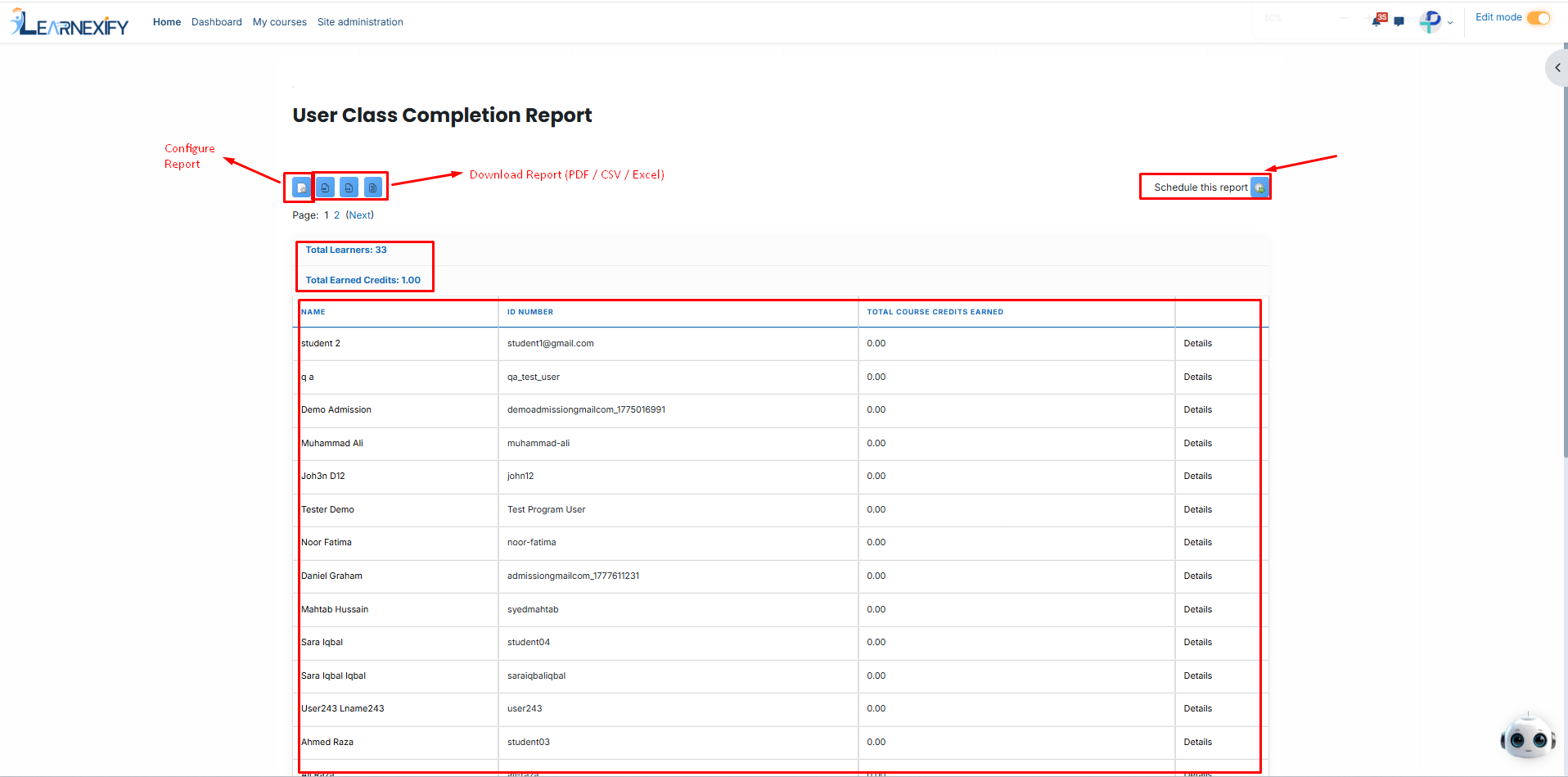Sort by TOTAL COURSE CREDITS EARNED header
Image resolution: width=1568 pixels, height=777 pixels.
pyautogui.click(x=935, y=312)
